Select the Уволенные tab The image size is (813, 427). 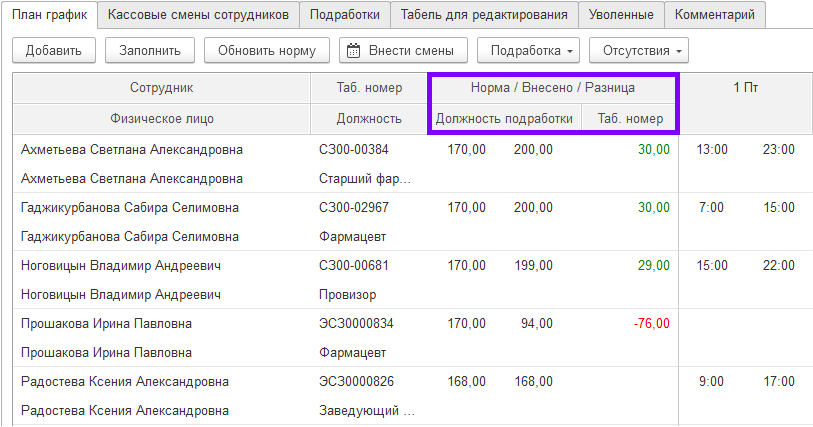click(x=621, y=15)
